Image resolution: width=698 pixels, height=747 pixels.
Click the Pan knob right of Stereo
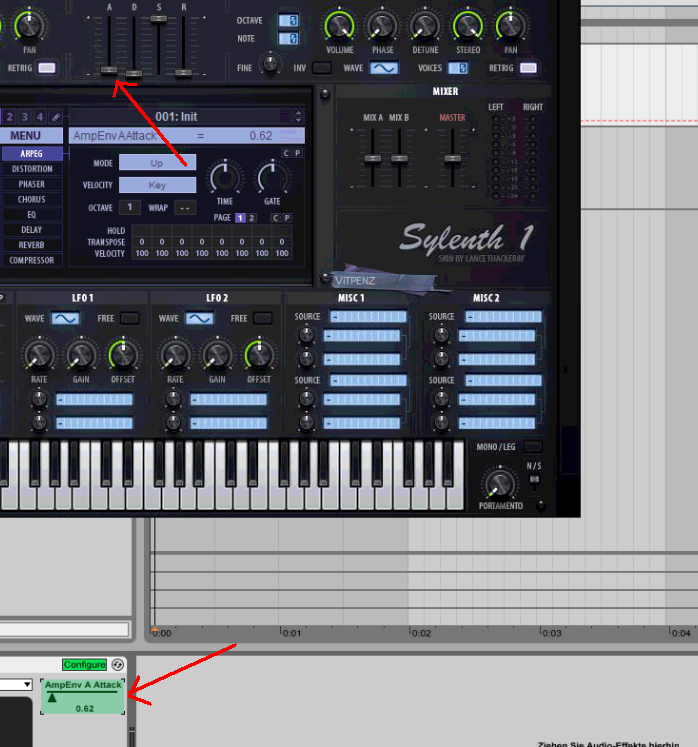[x=510, y=26]
